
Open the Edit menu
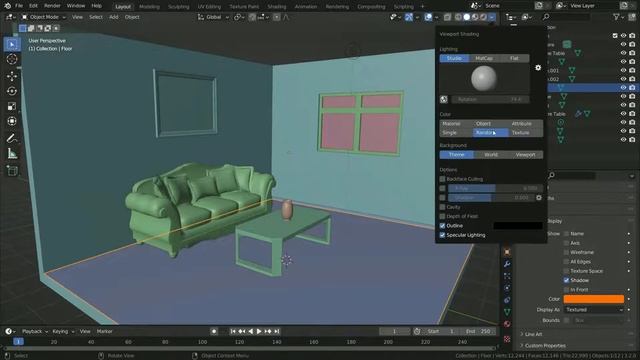[x=33, y=6]
